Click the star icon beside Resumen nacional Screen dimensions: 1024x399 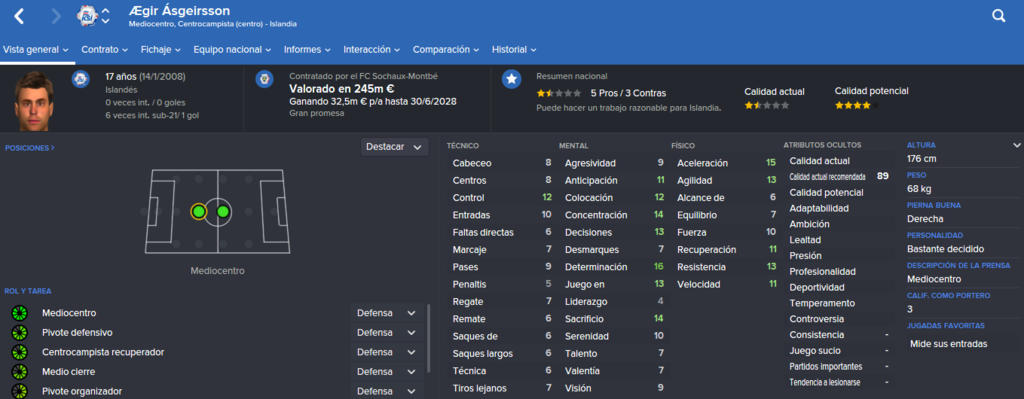[511, 79]
